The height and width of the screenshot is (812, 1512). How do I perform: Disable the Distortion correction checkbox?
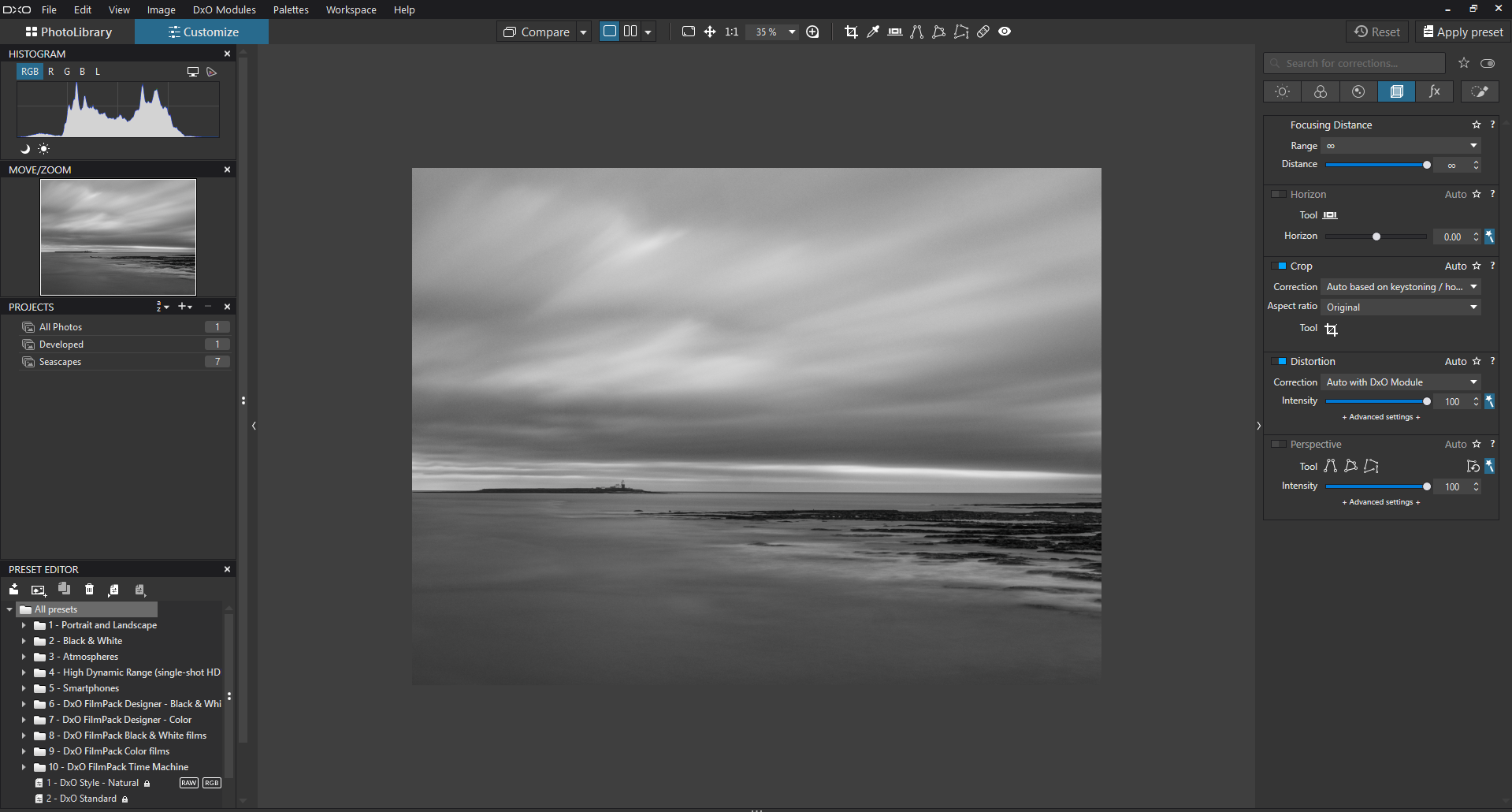1279,361
